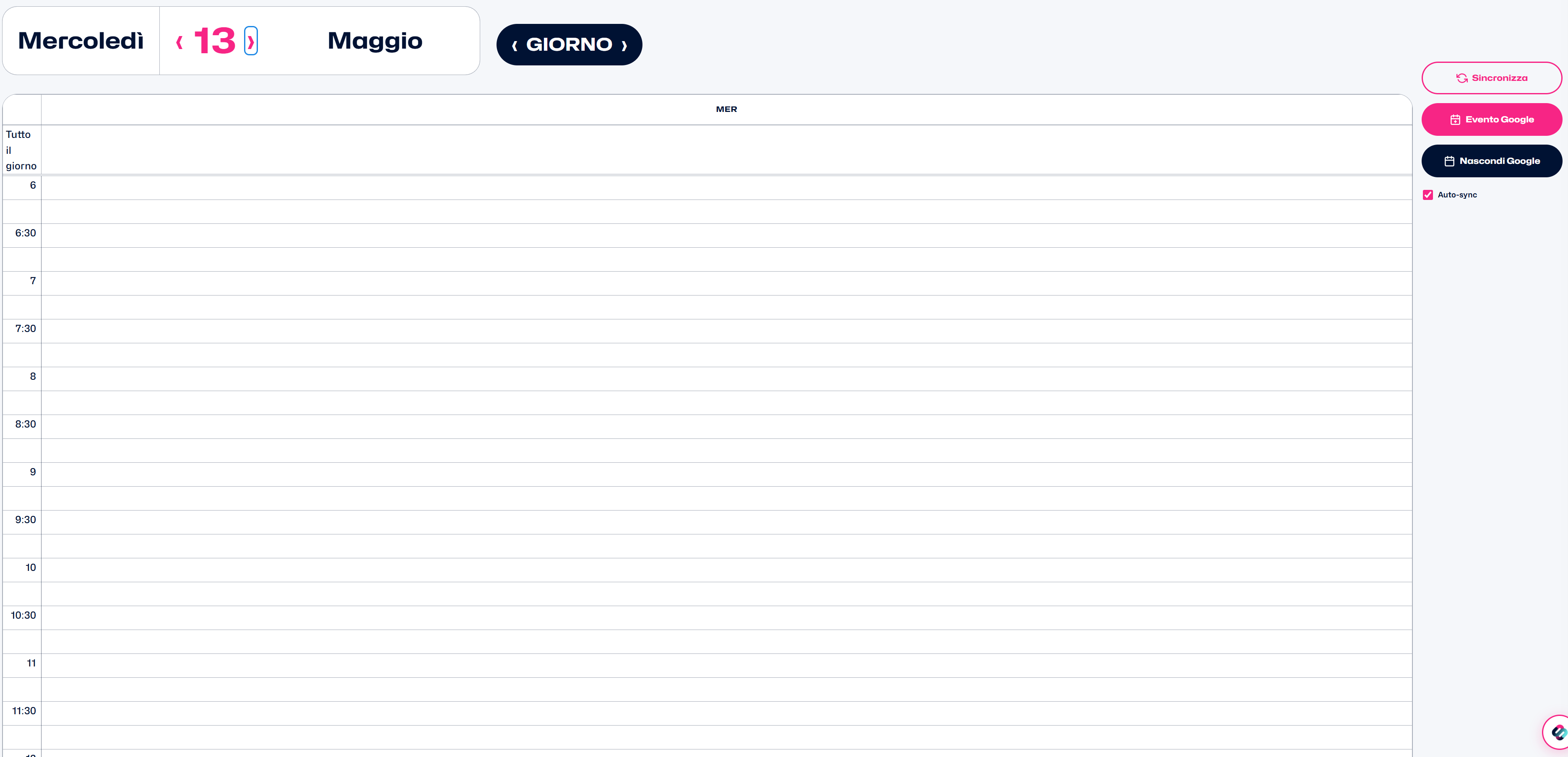Select the 7 o'clock time slot
Viewport: 1568px width, 757px height.
click(x=726, y=284)
